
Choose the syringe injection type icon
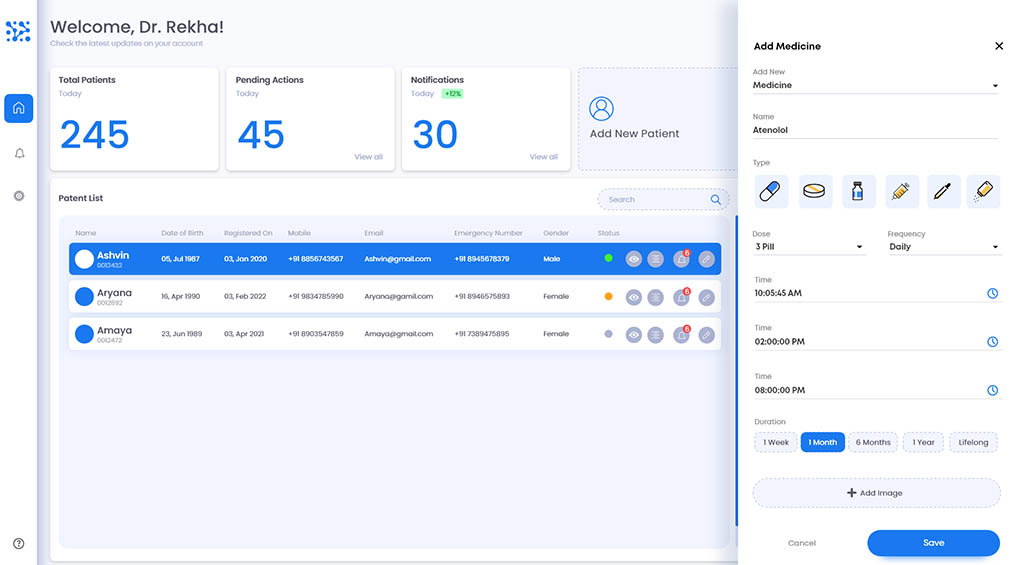tap(899, 191)
